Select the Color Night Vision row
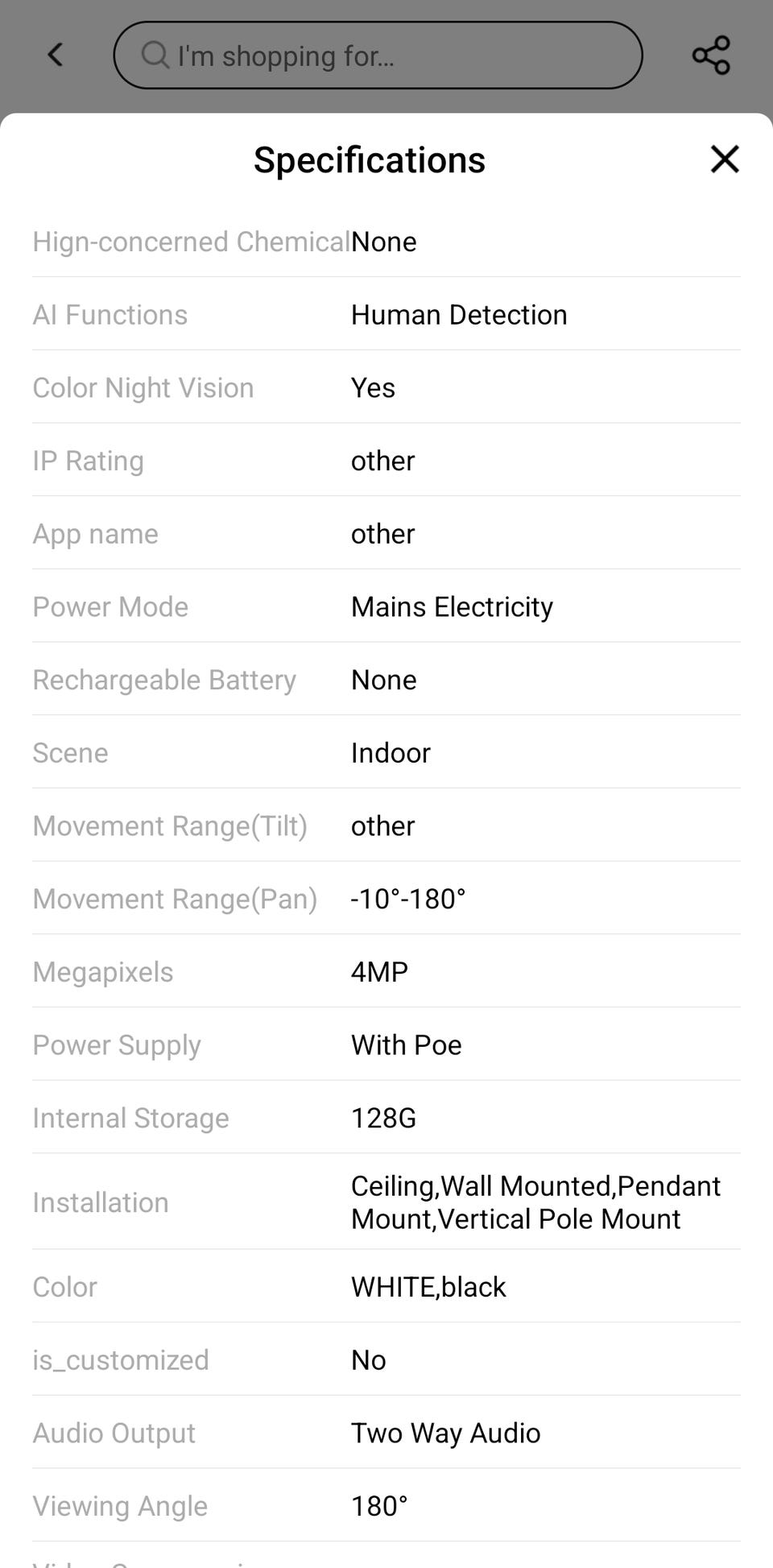 (386, 387)
